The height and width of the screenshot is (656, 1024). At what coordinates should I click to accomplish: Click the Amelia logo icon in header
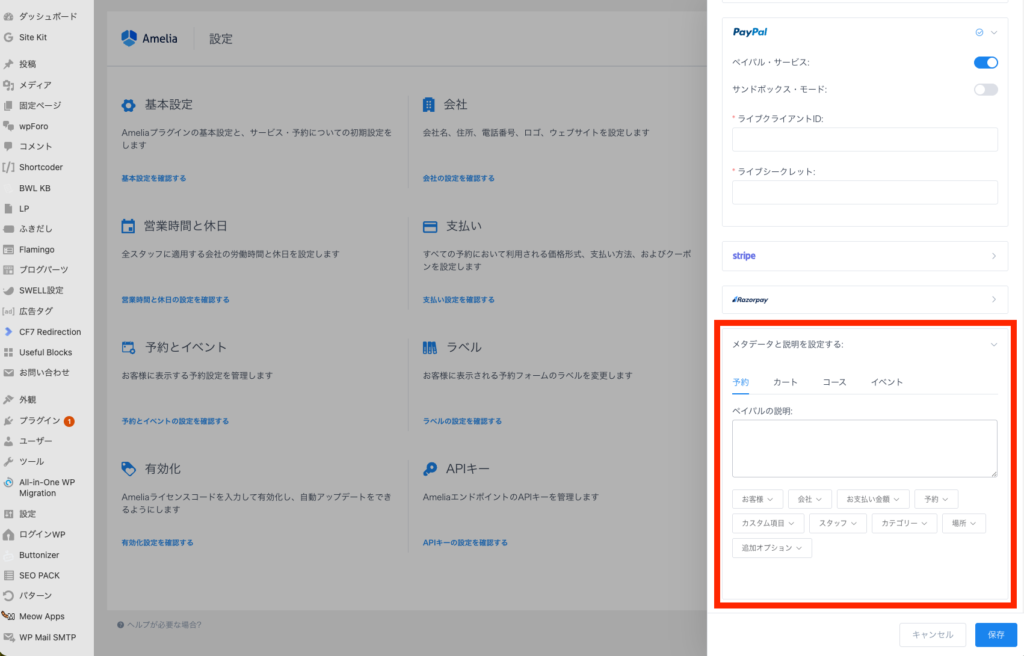[x=128, y=39]
